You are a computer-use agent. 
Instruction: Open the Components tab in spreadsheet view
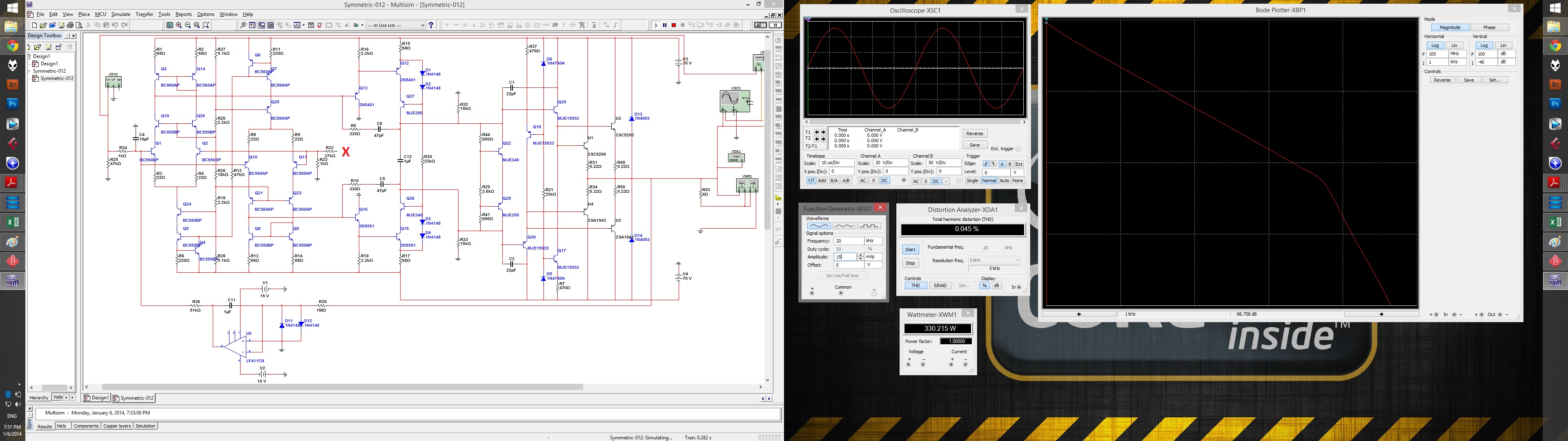click(x=86, y=426)
